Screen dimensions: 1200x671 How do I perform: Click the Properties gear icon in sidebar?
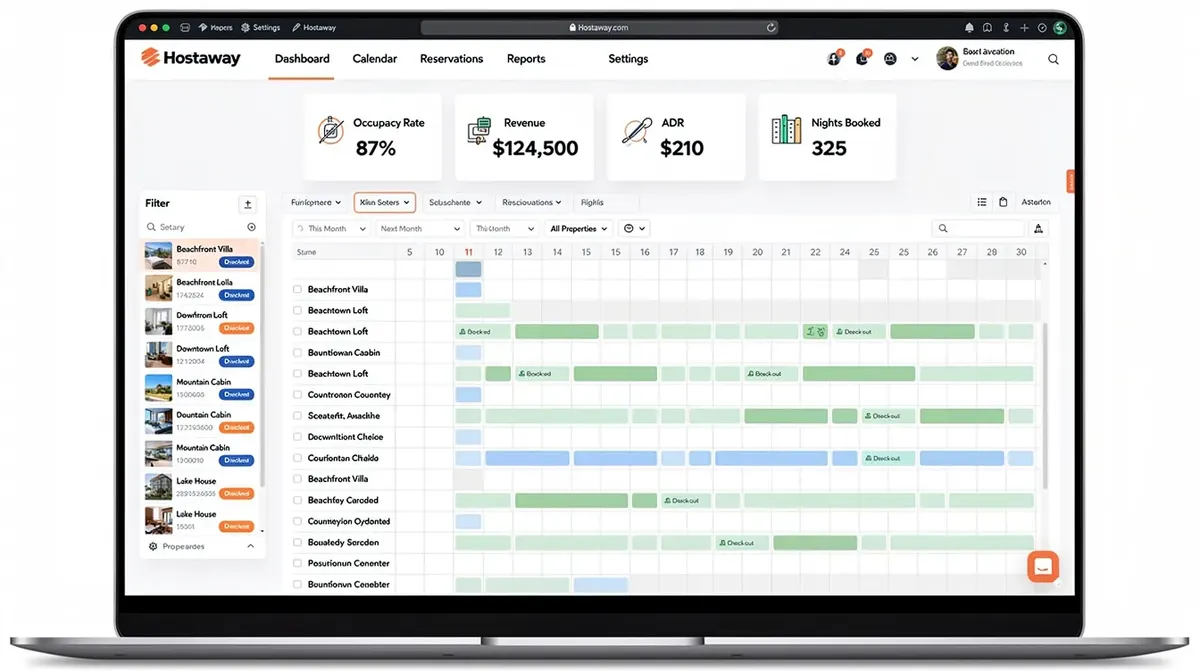click(153, 546)
